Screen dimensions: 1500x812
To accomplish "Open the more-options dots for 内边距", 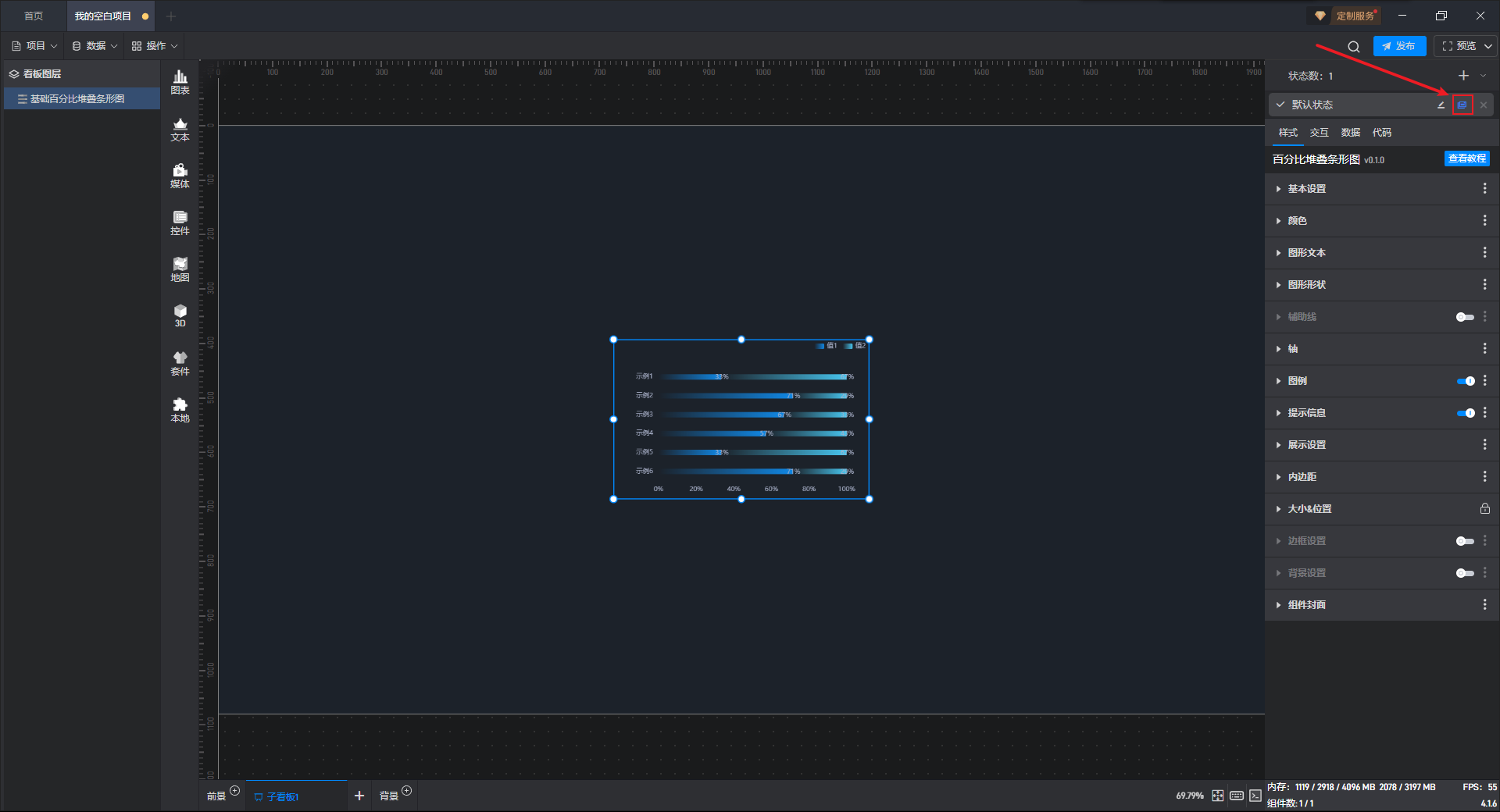I will 1484,477.
